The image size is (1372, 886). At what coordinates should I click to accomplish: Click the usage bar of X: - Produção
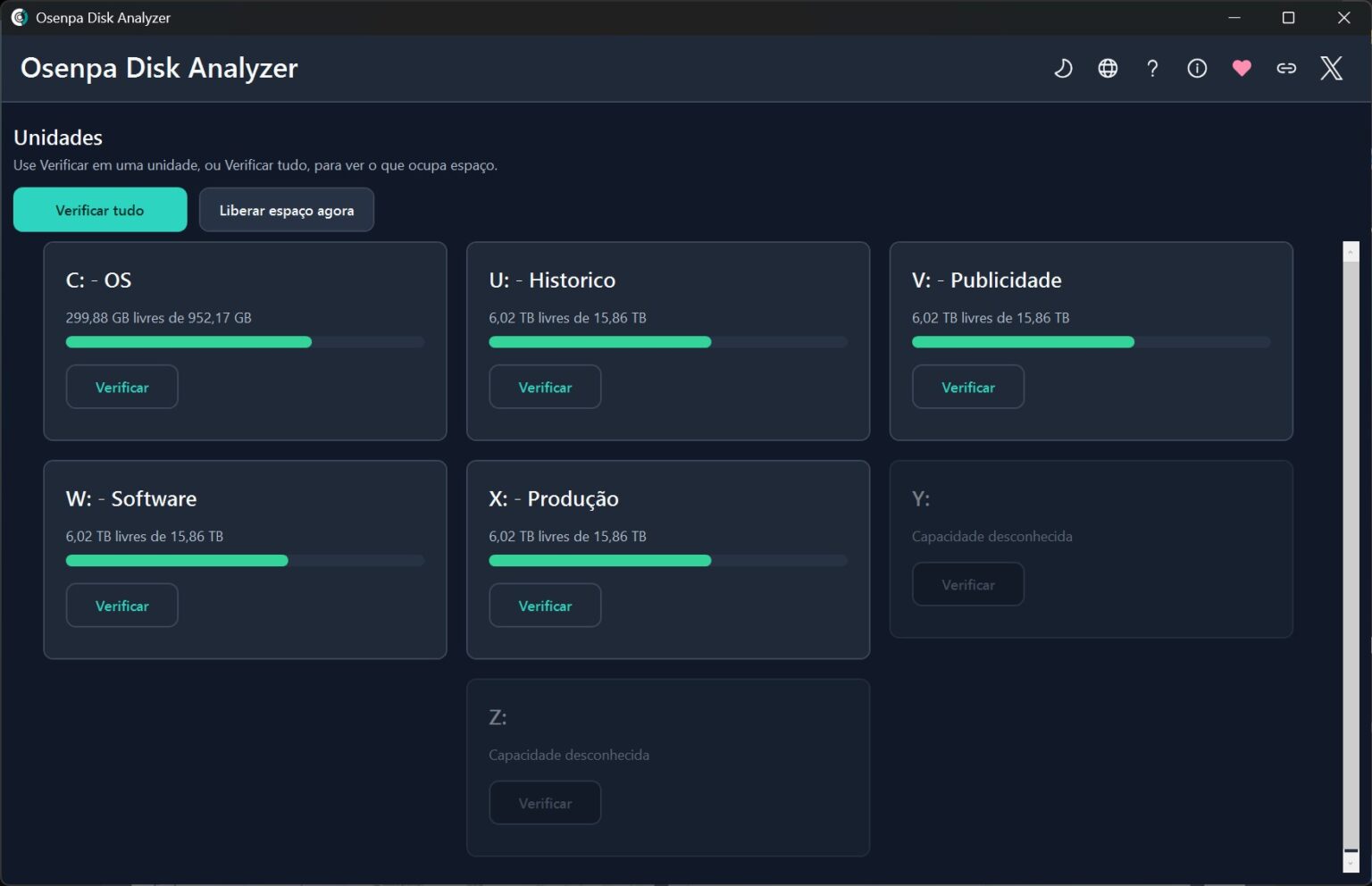(x=668, y=561)
